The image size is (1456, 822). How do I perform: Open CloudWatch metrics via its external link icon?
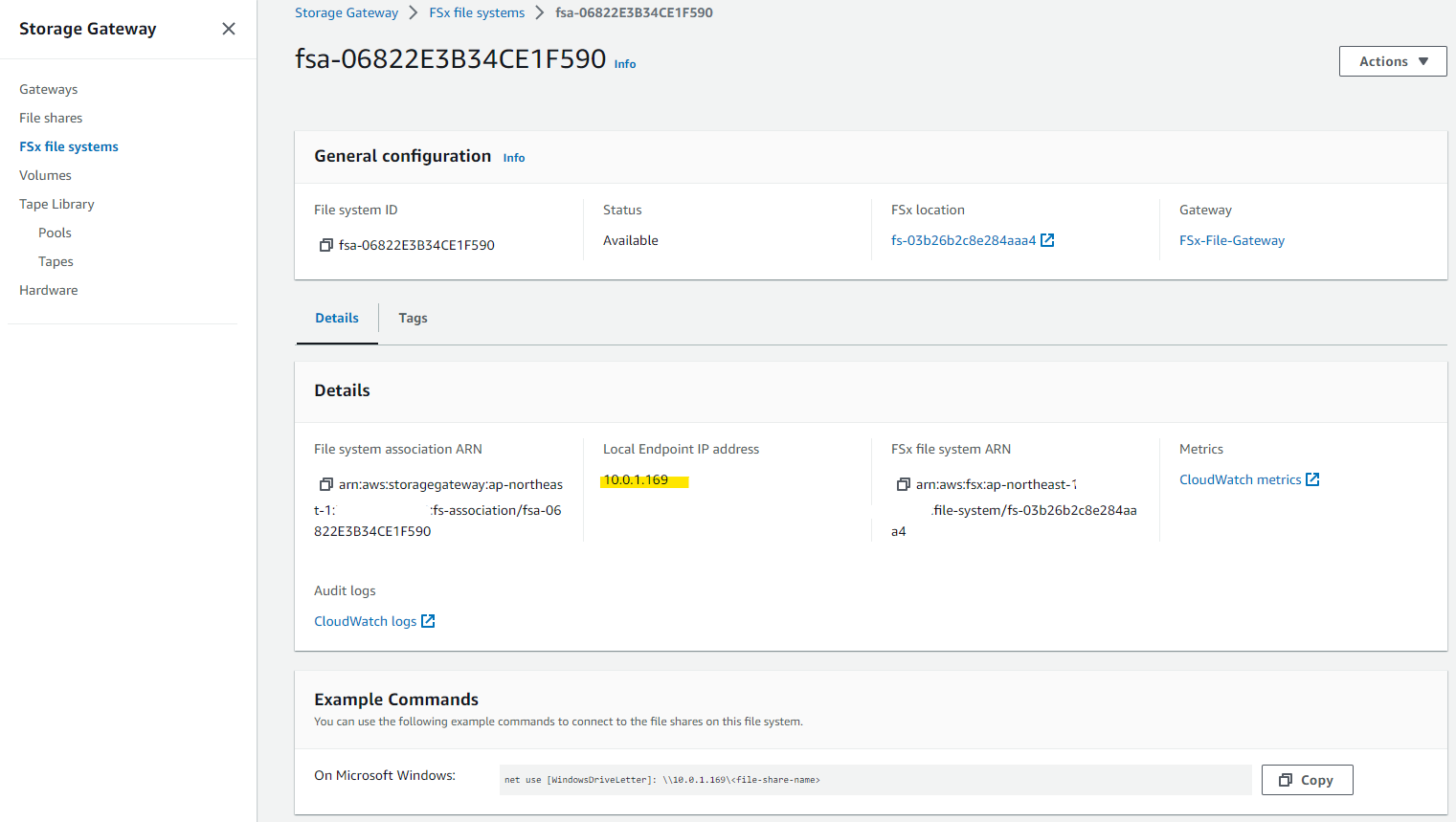(1311, 478)
